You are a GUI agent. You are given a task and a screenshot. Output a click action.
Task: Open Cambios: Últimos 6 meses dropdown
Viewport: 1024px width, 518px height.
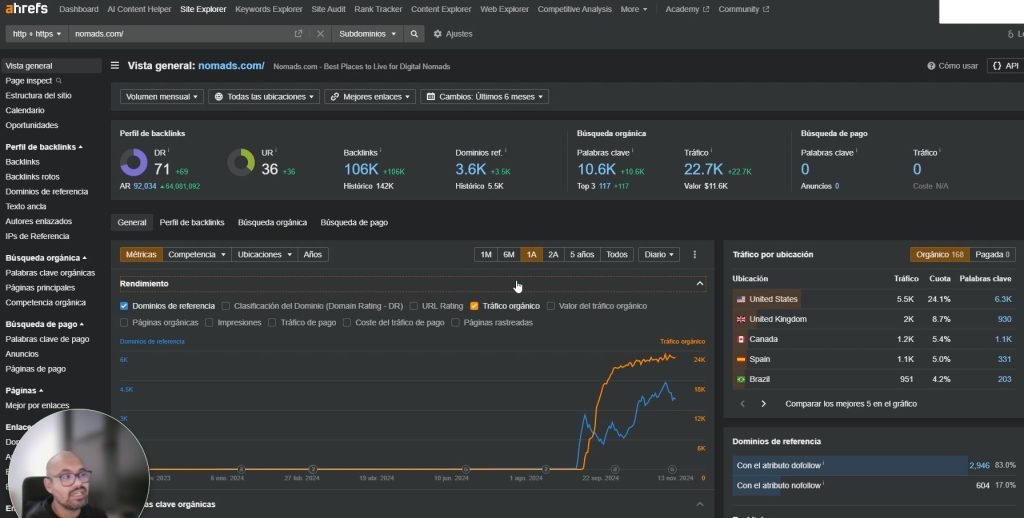coord(485,97)
